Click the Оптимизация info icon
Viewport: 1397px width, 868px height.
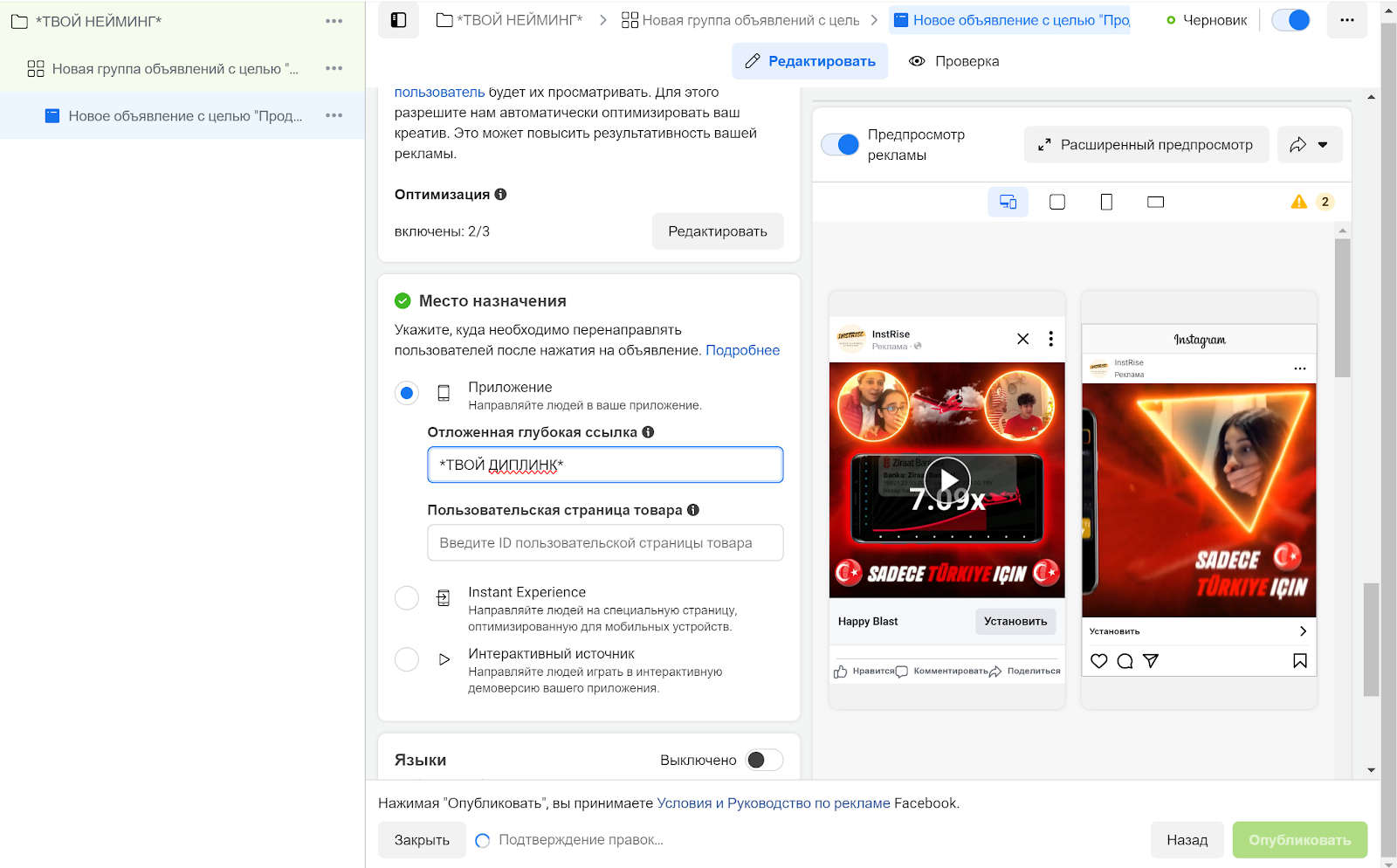500,194
